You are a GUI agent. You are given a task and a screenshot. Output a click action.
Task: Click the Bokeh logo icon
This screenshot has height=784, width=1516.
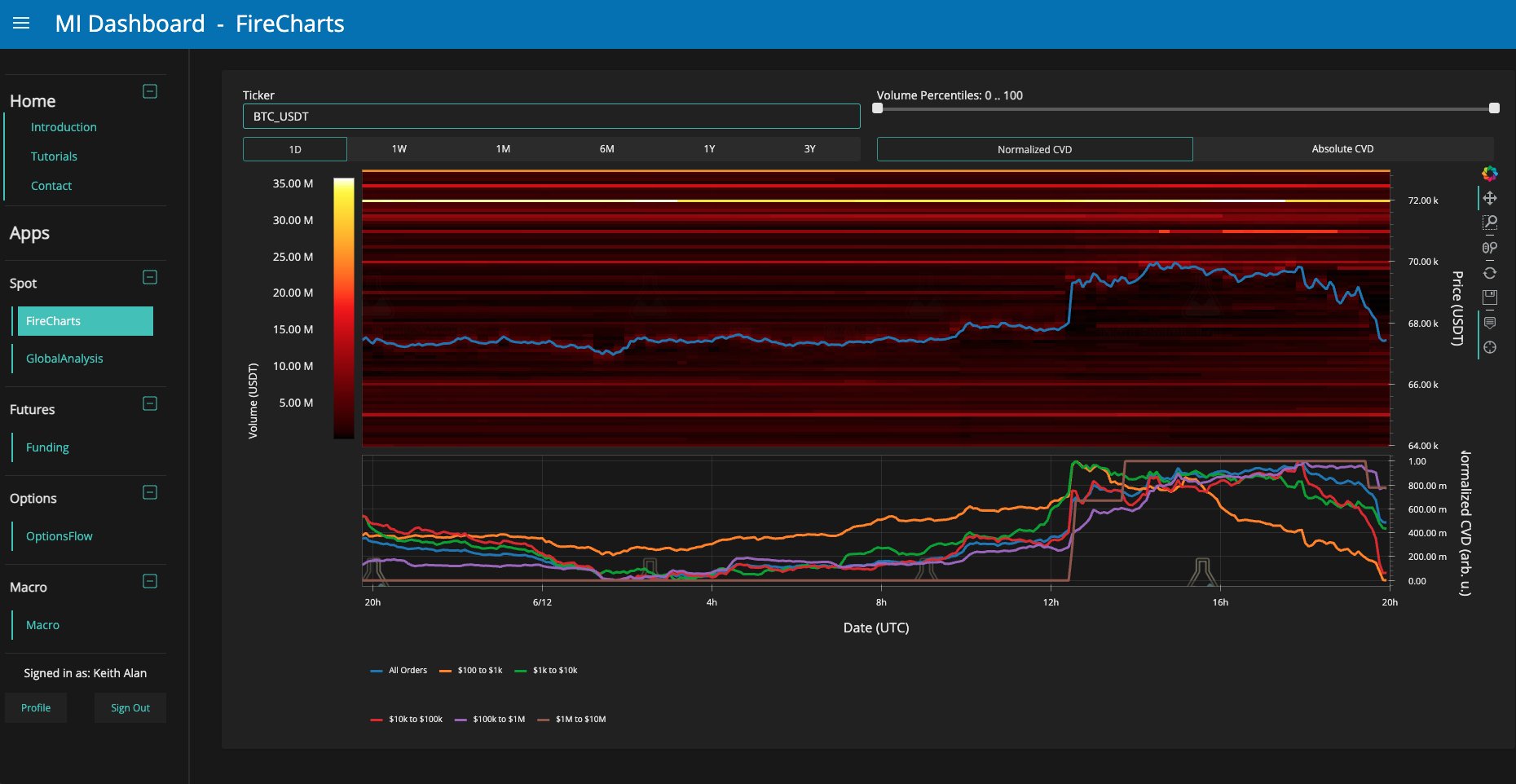point(1490,173)
